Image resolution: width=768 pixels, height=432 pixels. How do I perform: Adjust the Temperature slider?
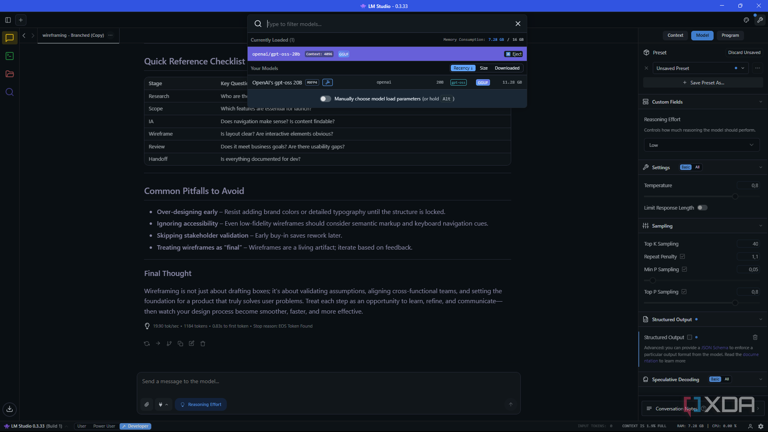coord(735,196)
